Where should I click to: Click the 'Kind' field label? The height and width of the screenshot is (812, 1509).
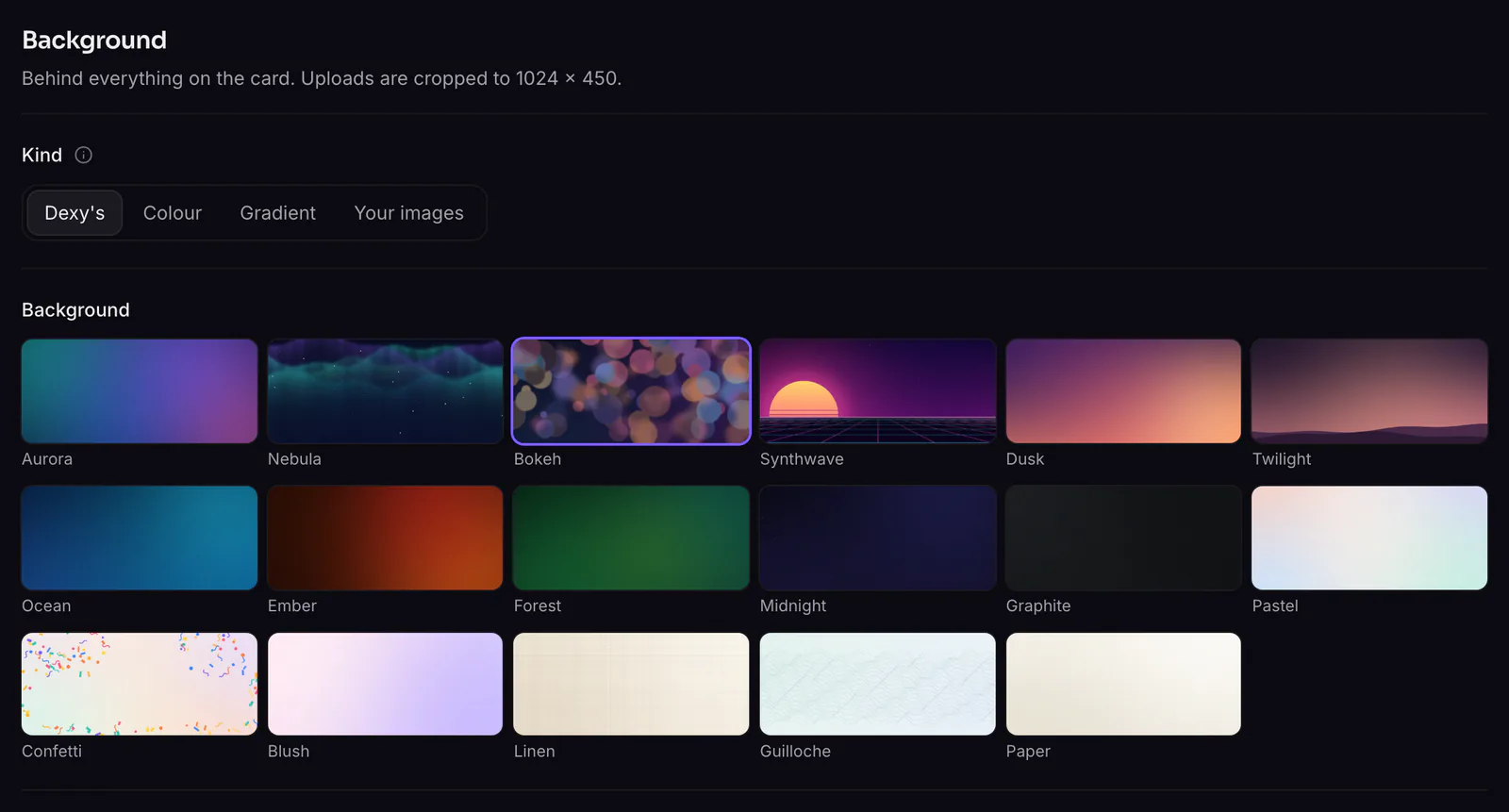41,155
